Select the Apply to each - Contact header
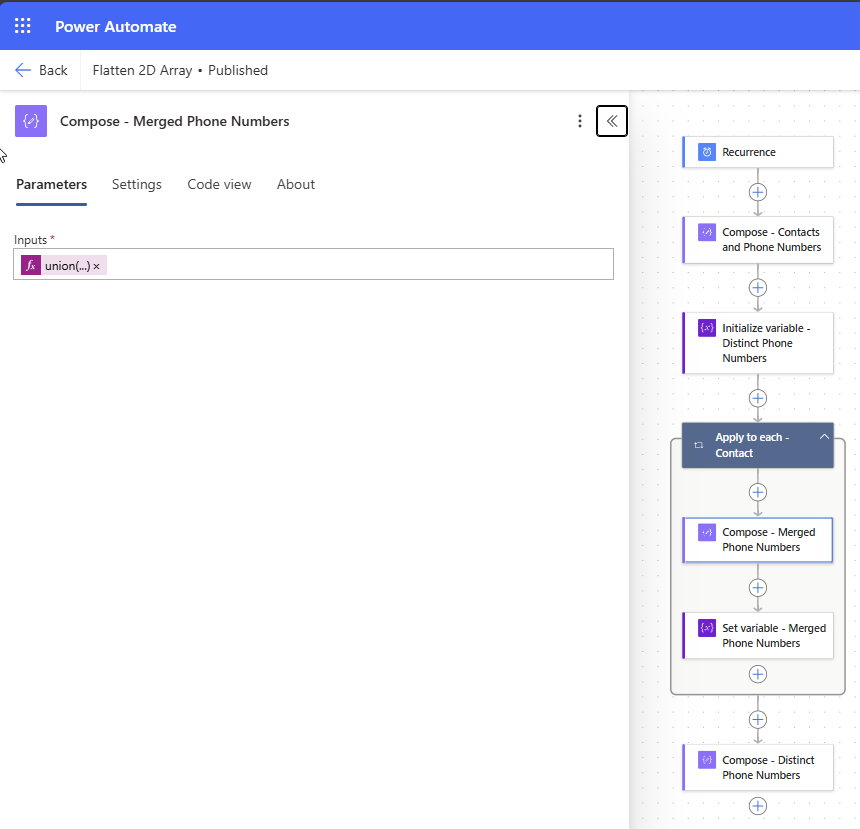Viewport: 860px width, 829px height. click(x=757, y=445)
